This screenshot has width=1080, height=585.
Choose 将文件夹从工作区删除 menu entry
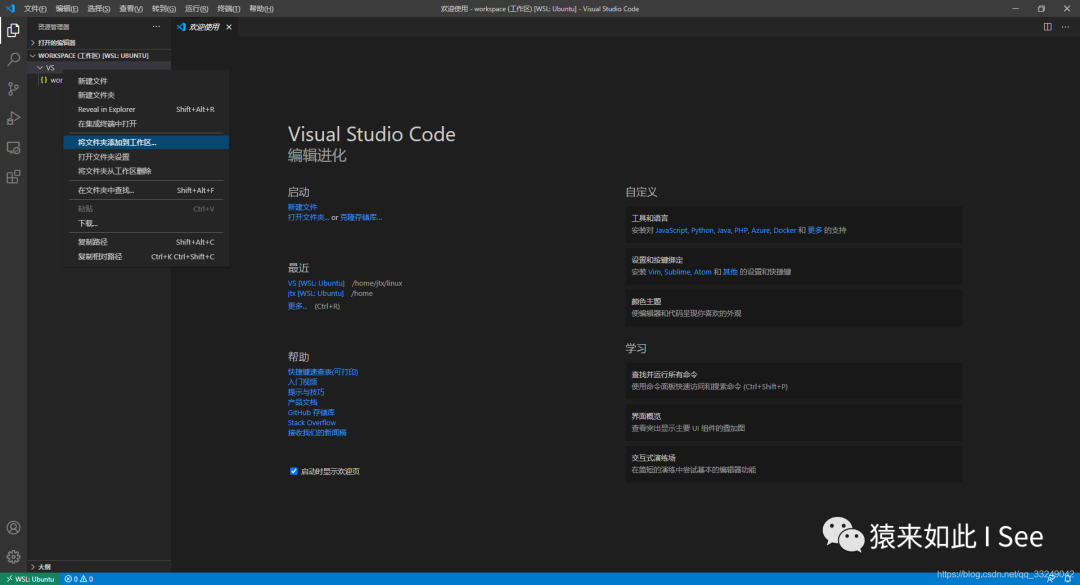[146, 171]
